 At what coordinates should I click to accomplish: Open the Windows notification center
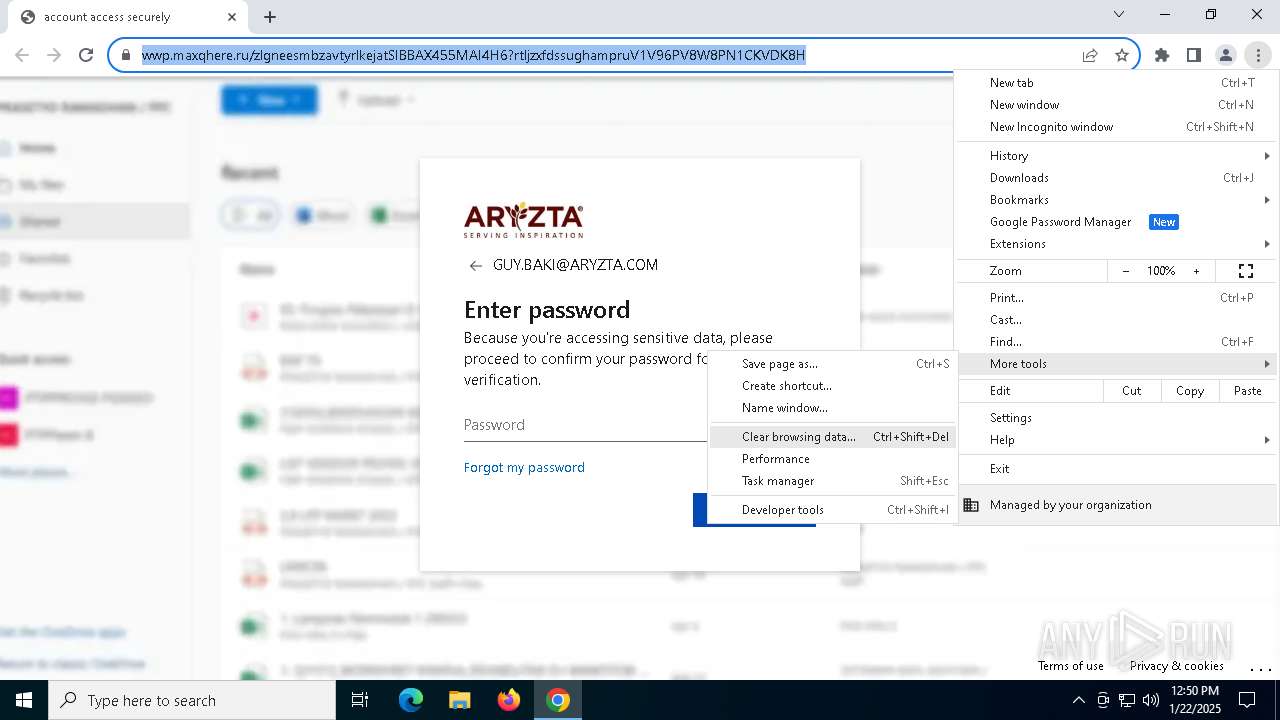click(1247, 700)
